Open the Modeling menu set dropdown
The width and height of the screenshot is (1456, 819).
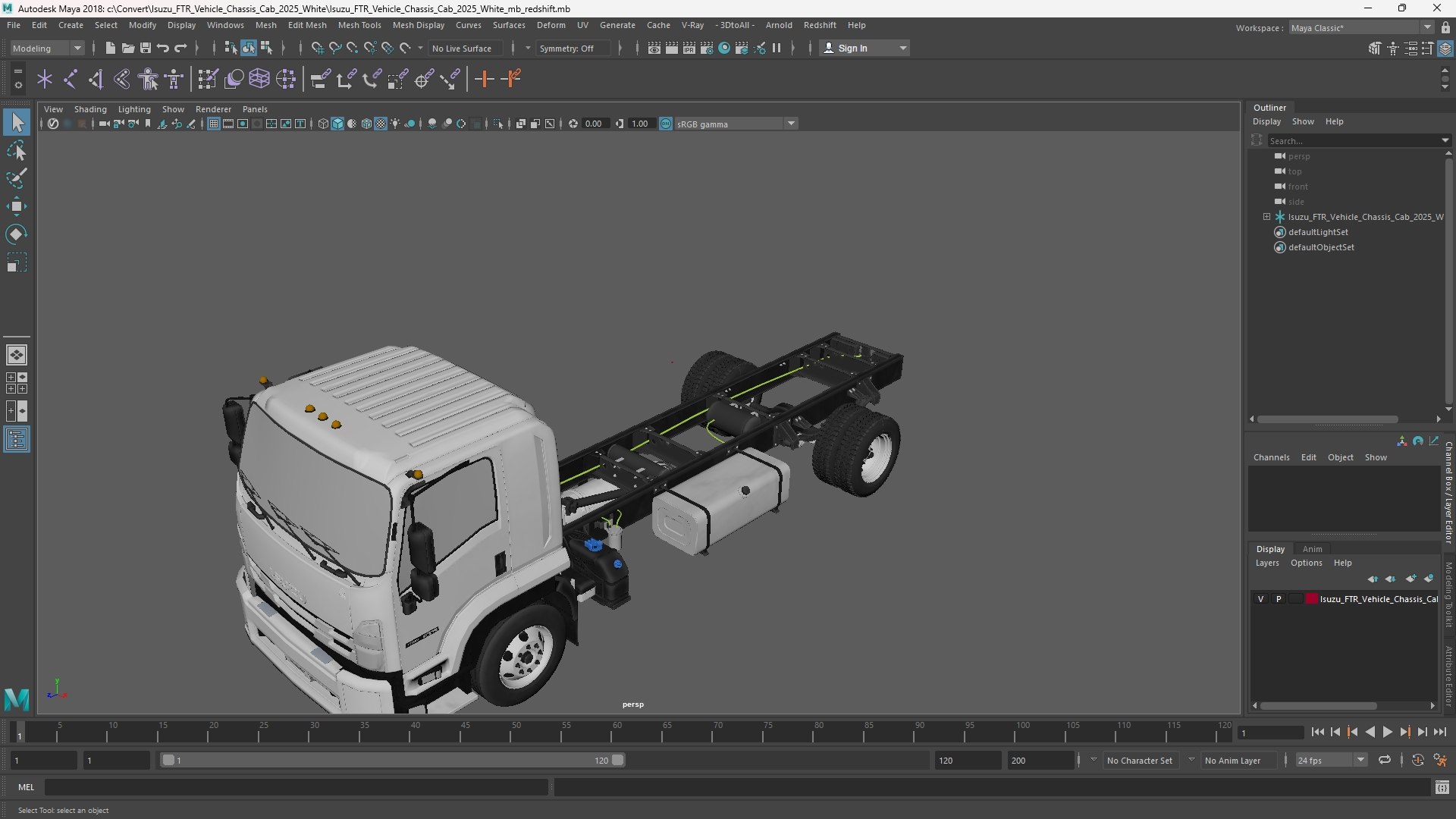[x=47, y=48]
